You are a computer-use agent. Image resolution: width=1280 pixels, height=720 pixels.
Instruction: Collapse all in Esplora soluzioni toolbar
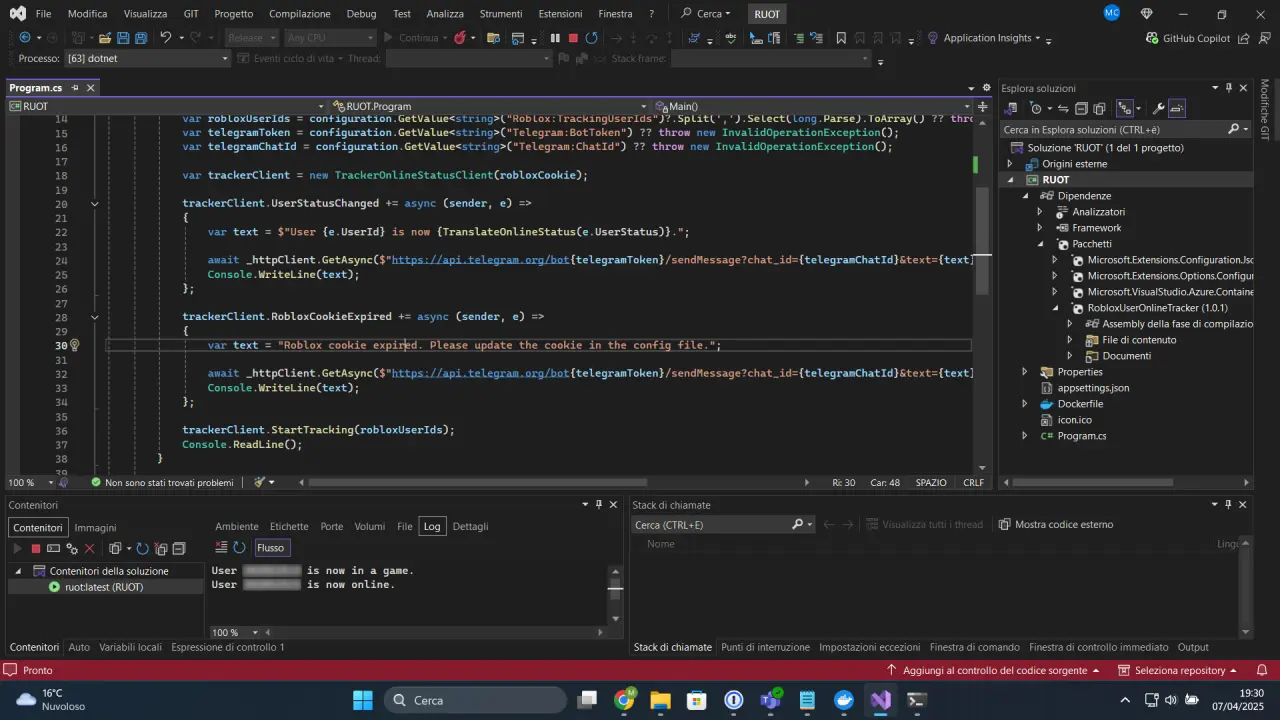1081,108
